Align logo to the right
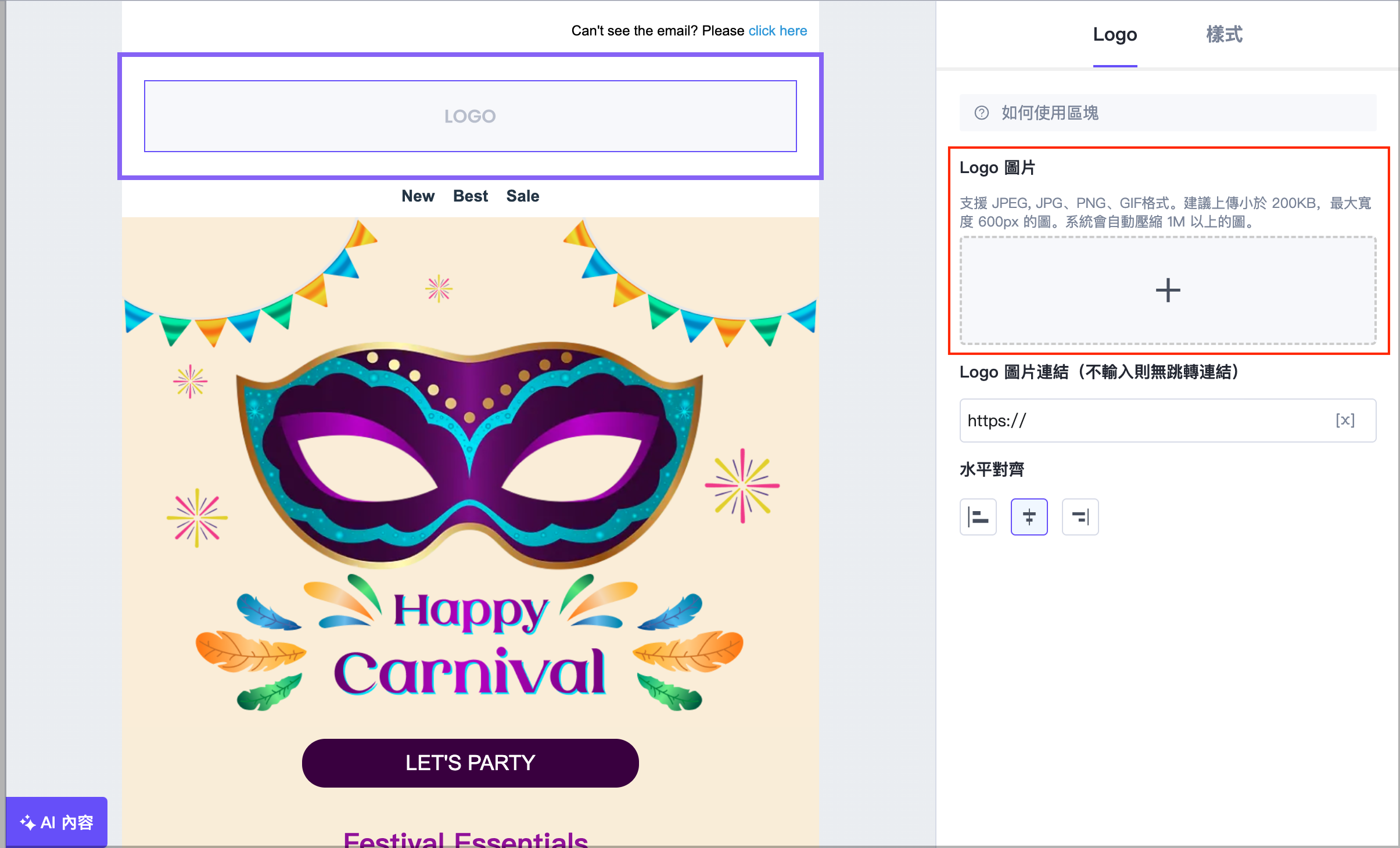 [1080, 516]
